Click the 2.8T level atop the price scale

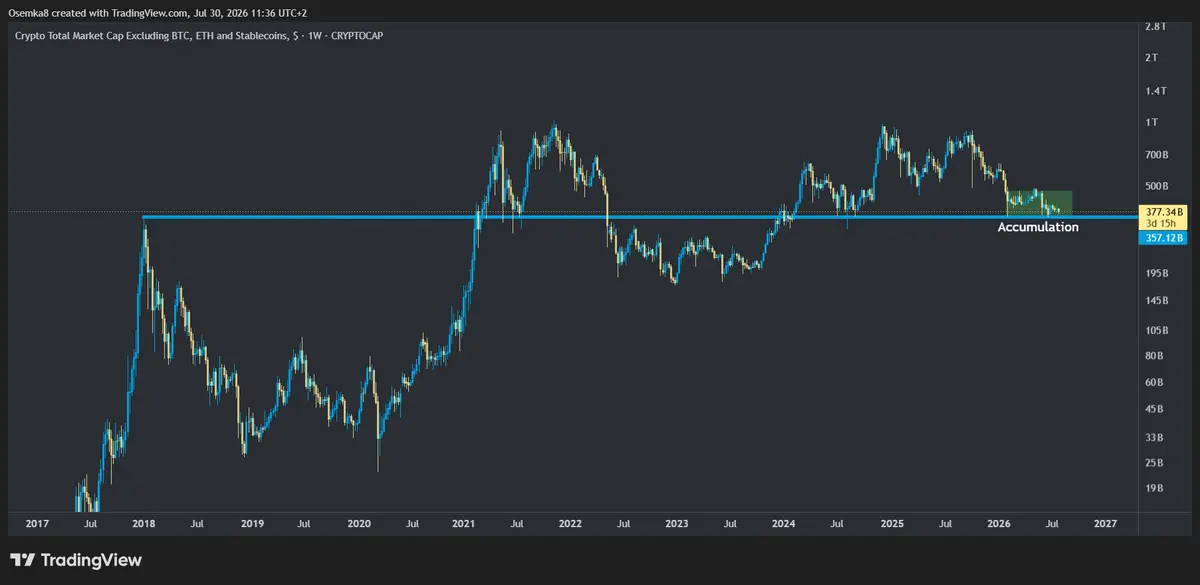click(x=1157, y=26)
